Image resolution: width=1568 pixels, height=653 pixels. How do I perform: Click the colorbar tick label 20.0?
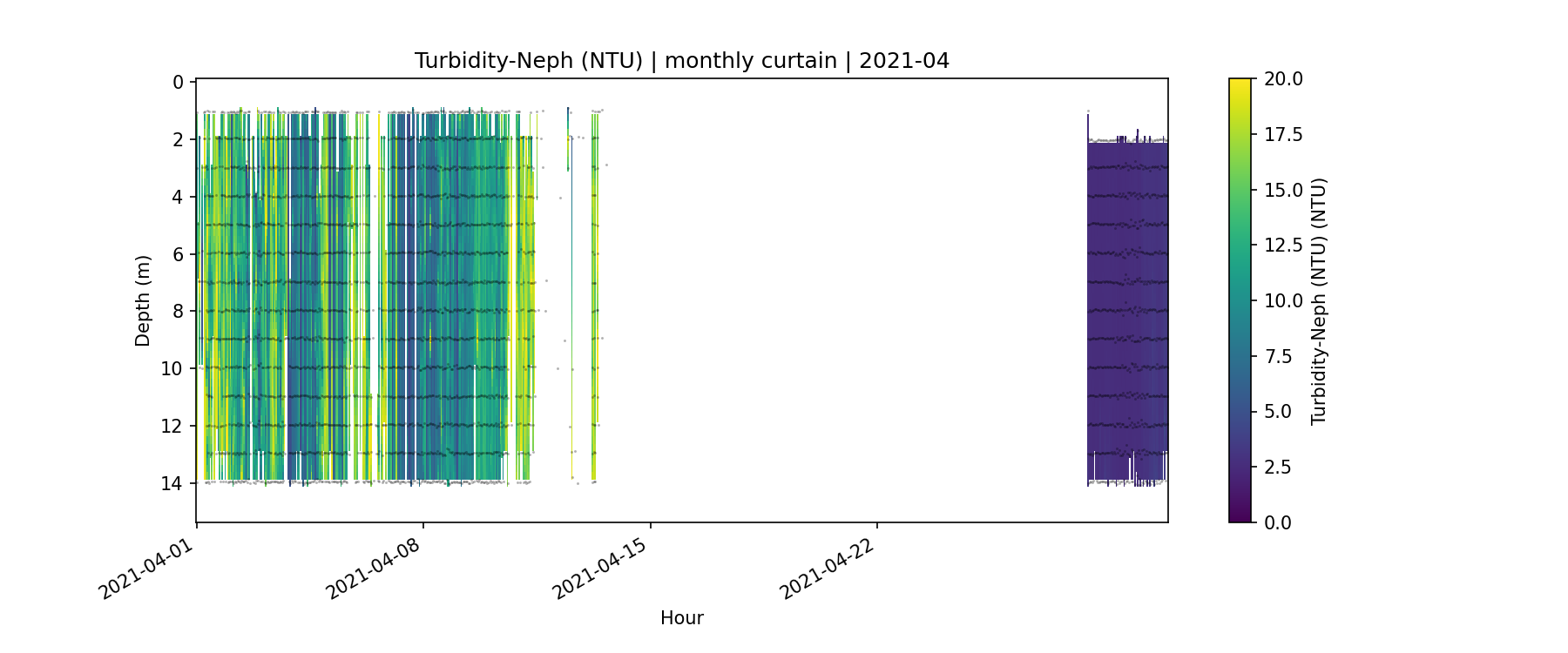tap(1283, 79)
